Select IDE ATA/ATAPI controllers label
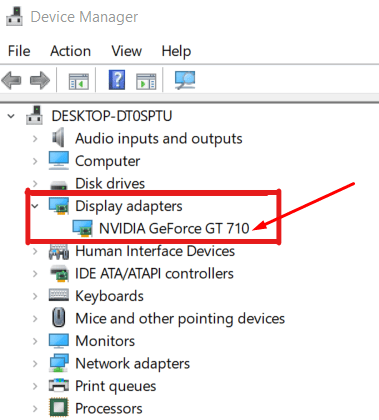Screen dimensions: 379x420 (x=154, y=274)
